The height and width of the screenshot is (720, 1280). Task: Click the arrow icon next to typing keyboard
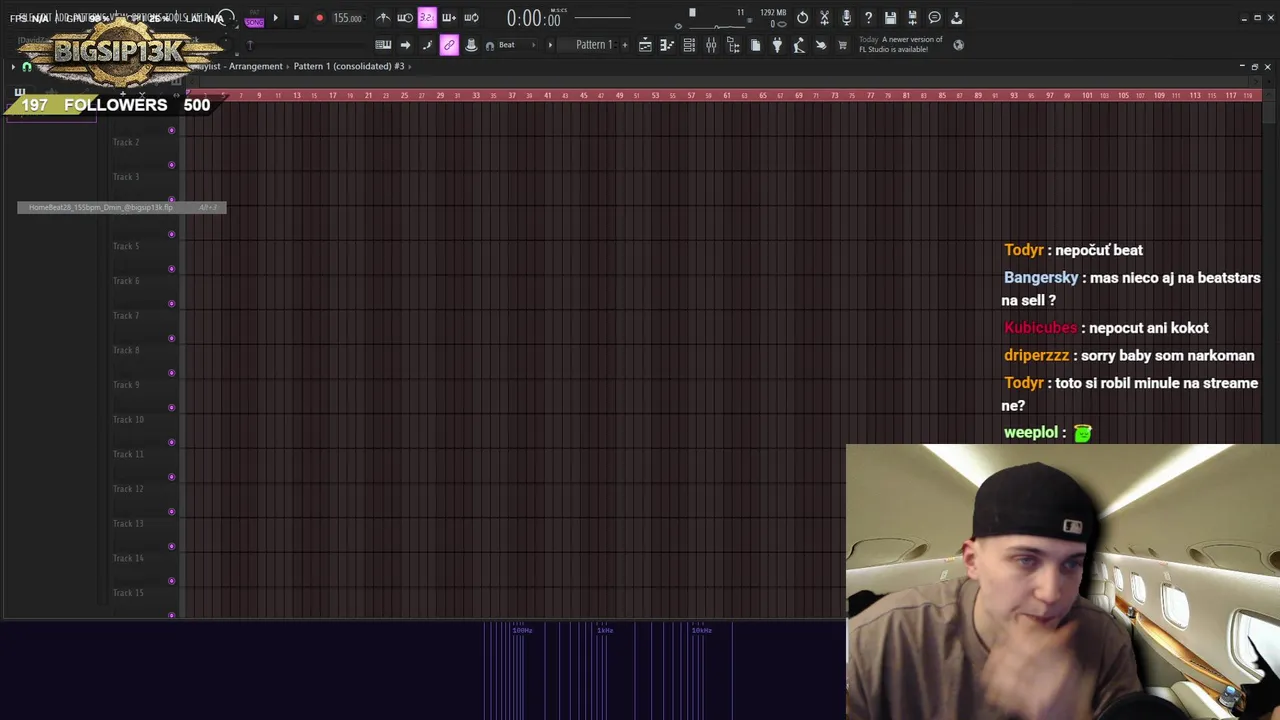point(405,45)
